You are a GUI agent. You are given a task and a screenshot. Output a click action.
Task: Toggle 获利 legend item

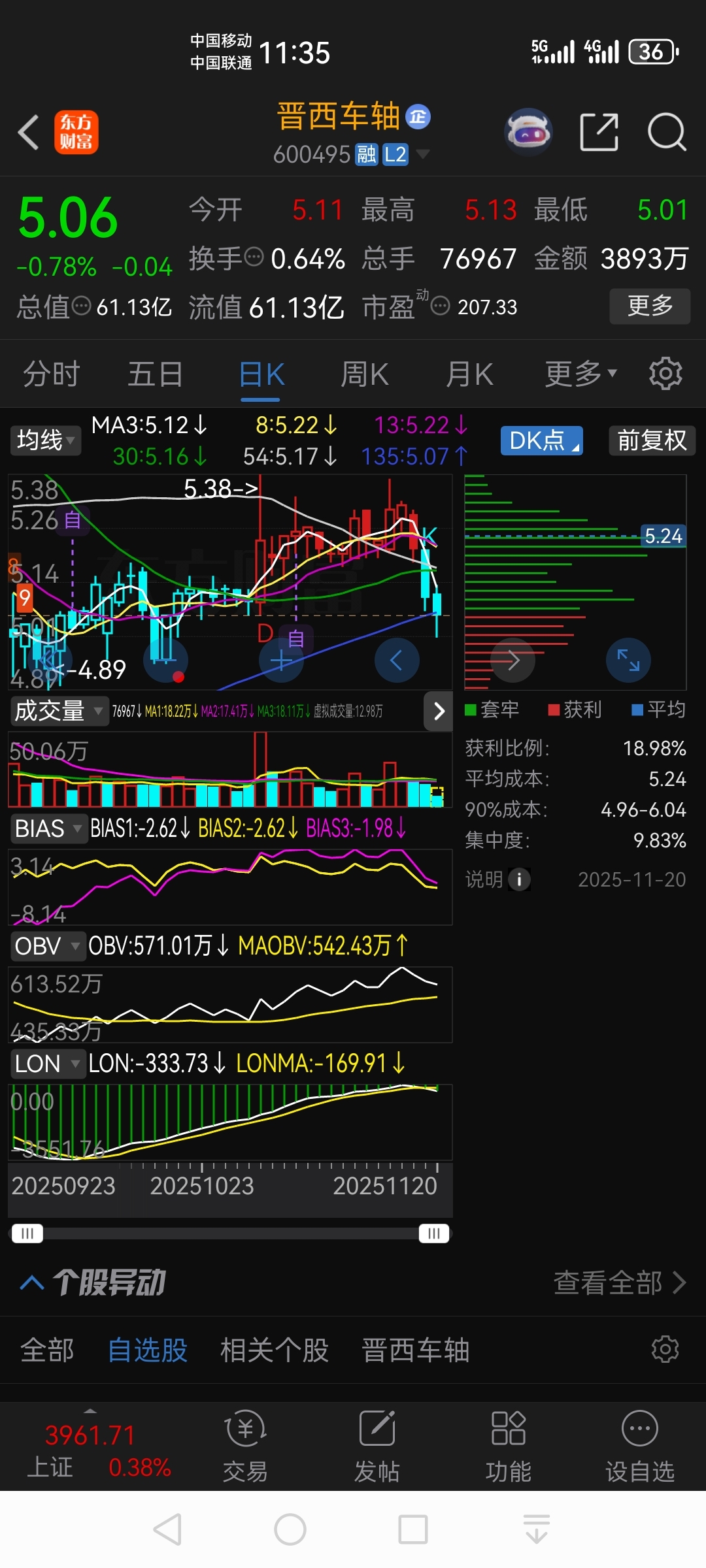[575, 710]
